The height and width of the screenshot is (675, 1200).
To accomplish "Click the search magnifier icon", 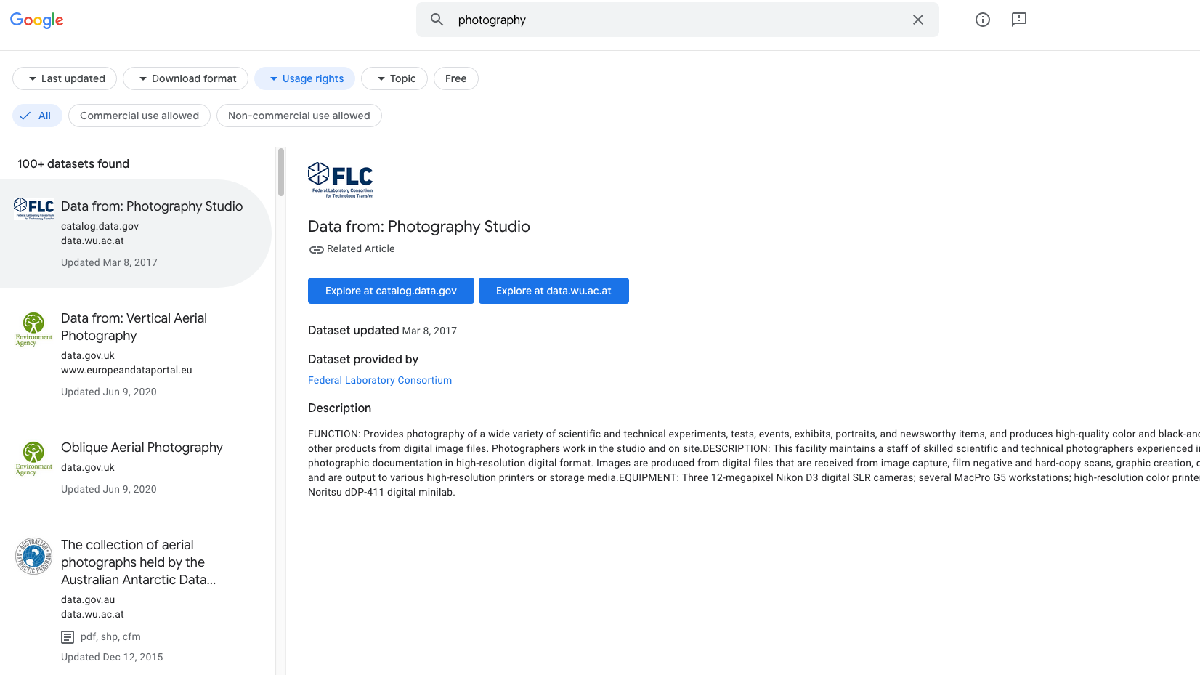I will (x=434, y=19).
